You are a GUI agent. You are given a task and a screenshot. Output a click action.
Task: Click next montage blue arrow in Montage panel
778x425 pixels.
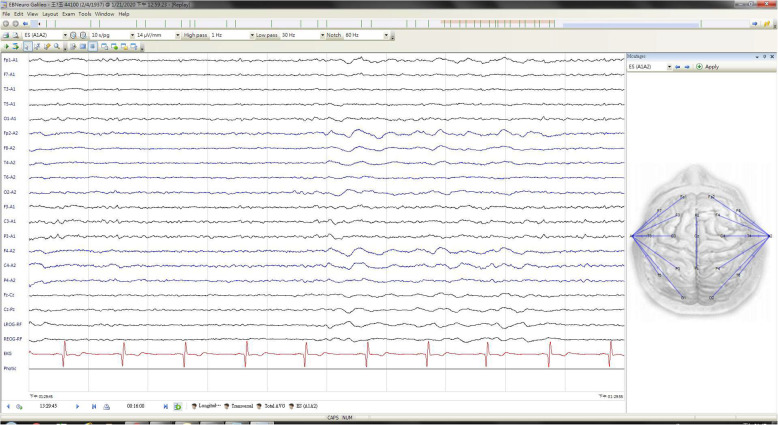(687, 66)
